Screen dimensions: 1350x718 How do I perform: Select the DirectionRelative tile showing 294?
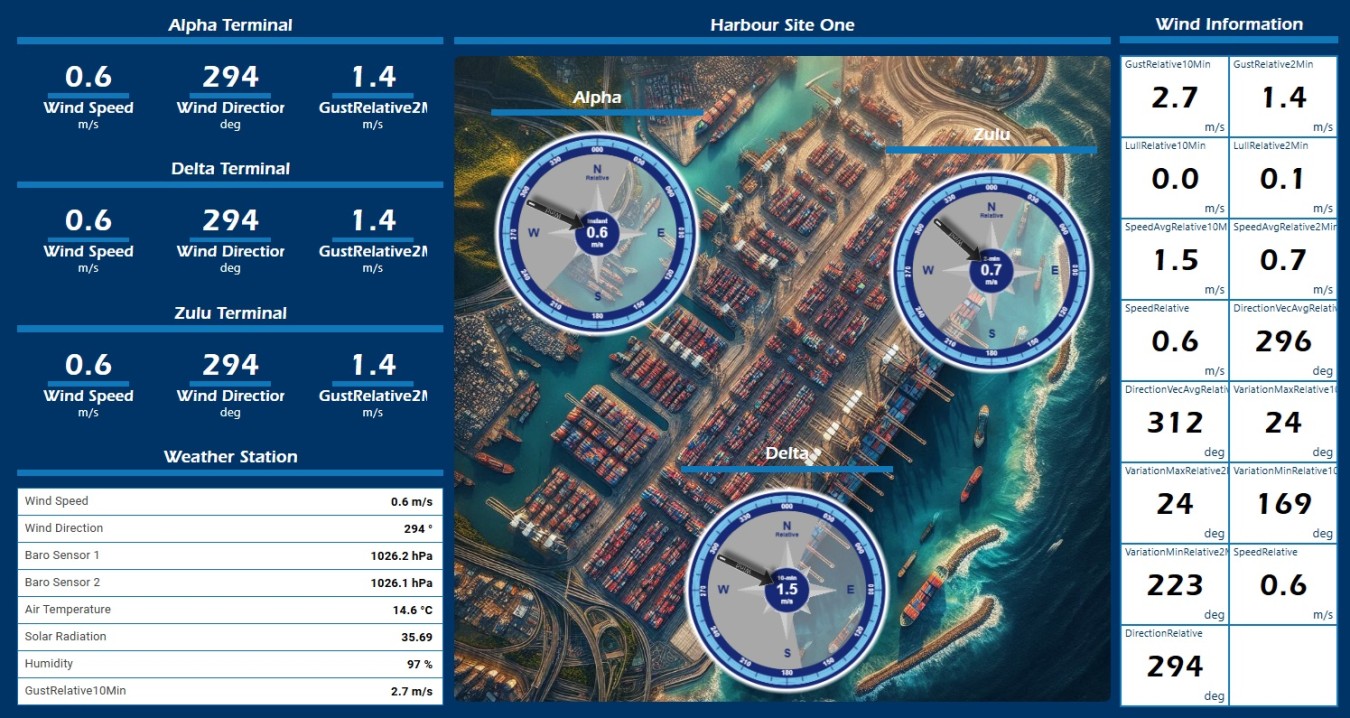1174,666
